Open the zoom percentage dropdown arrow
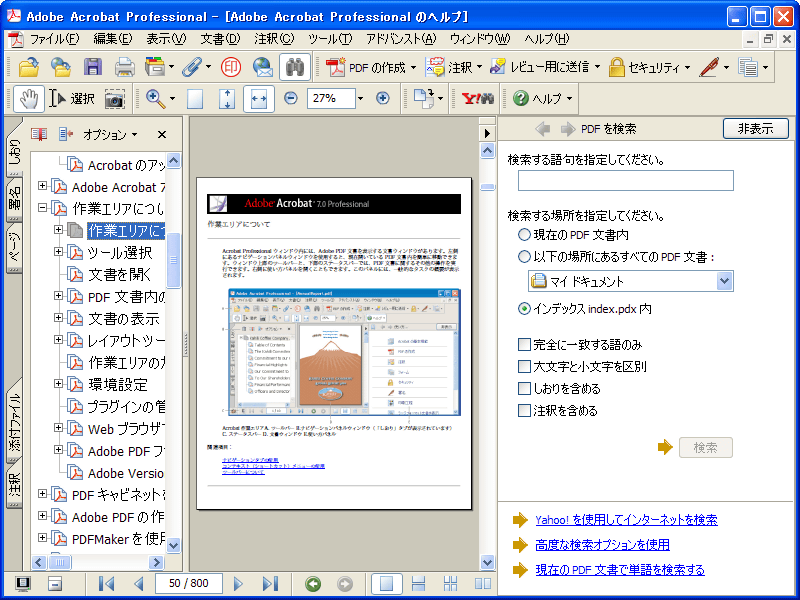This screenshot has height=600, width=800. click(x=361, y=98)
